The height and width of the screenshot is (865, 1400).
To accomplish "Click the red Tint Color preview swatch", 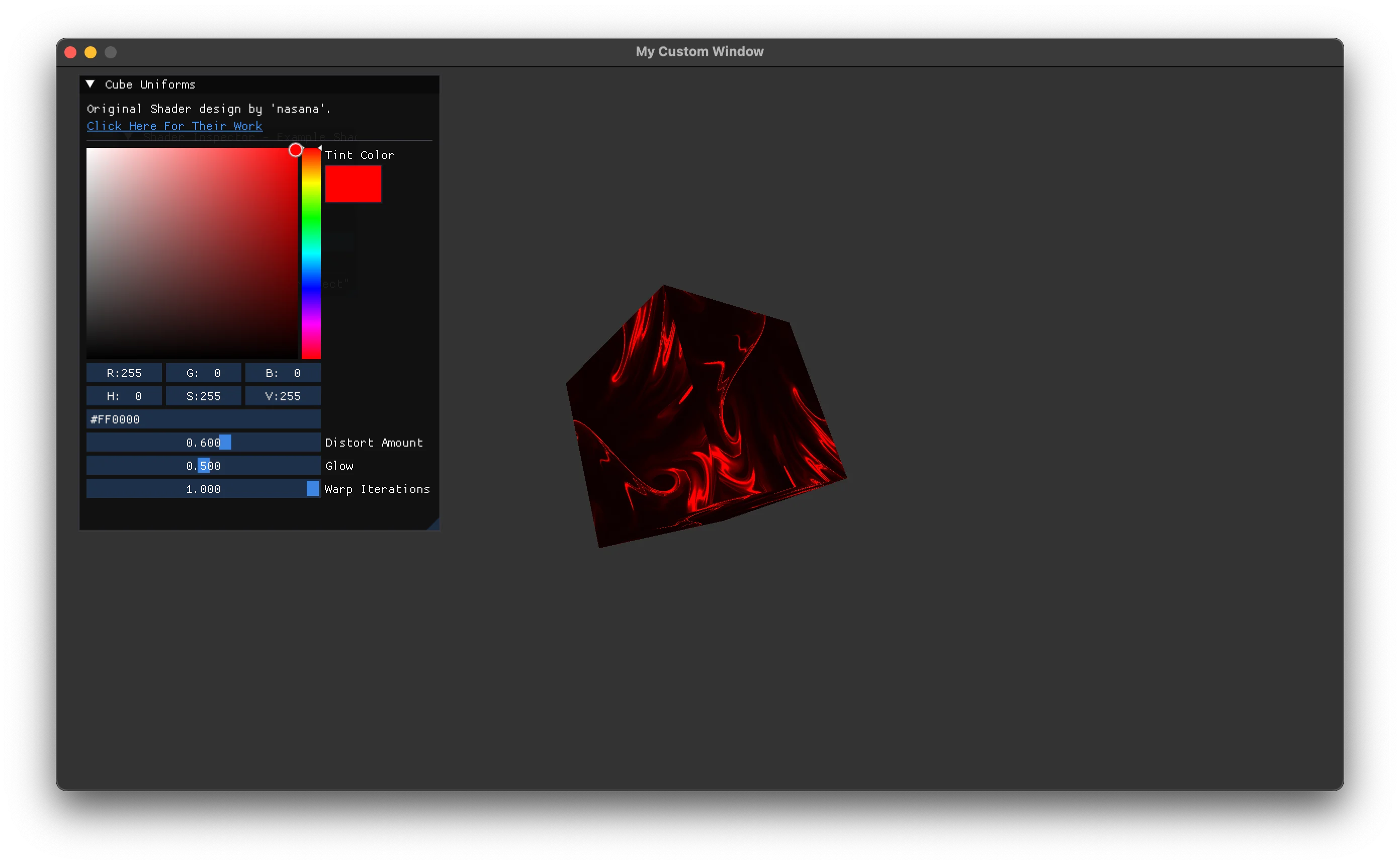I will tap(354, 184).
